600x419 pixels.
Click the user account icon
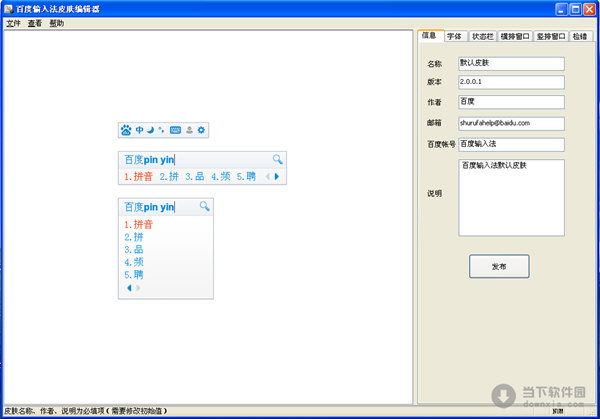[x=189, y=130]
